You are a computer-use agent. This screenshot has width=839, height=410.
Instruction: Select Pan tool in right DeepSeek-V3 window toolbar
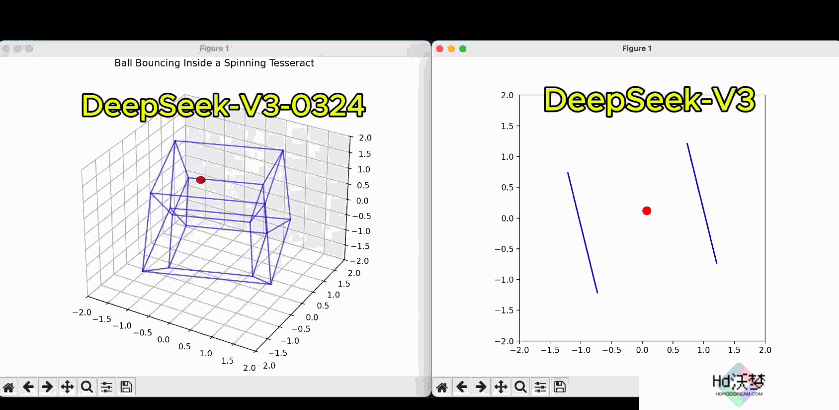[501, 386]
